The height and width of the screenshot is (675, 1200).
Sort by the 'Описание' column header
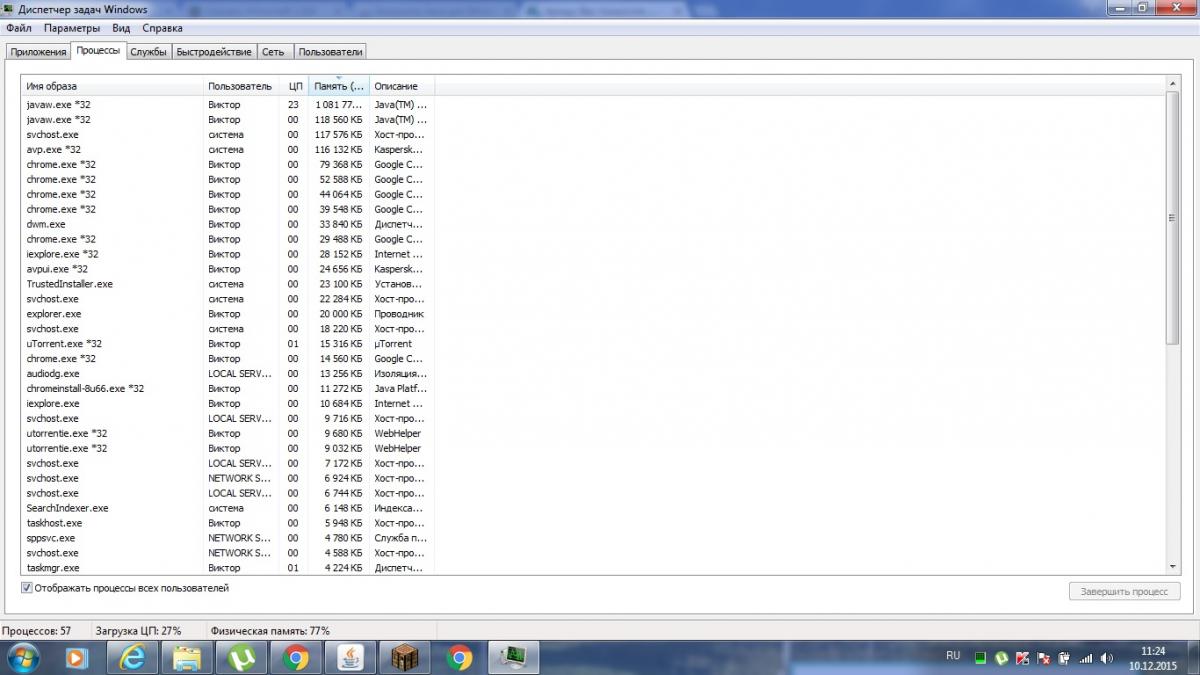pos(402,86)
